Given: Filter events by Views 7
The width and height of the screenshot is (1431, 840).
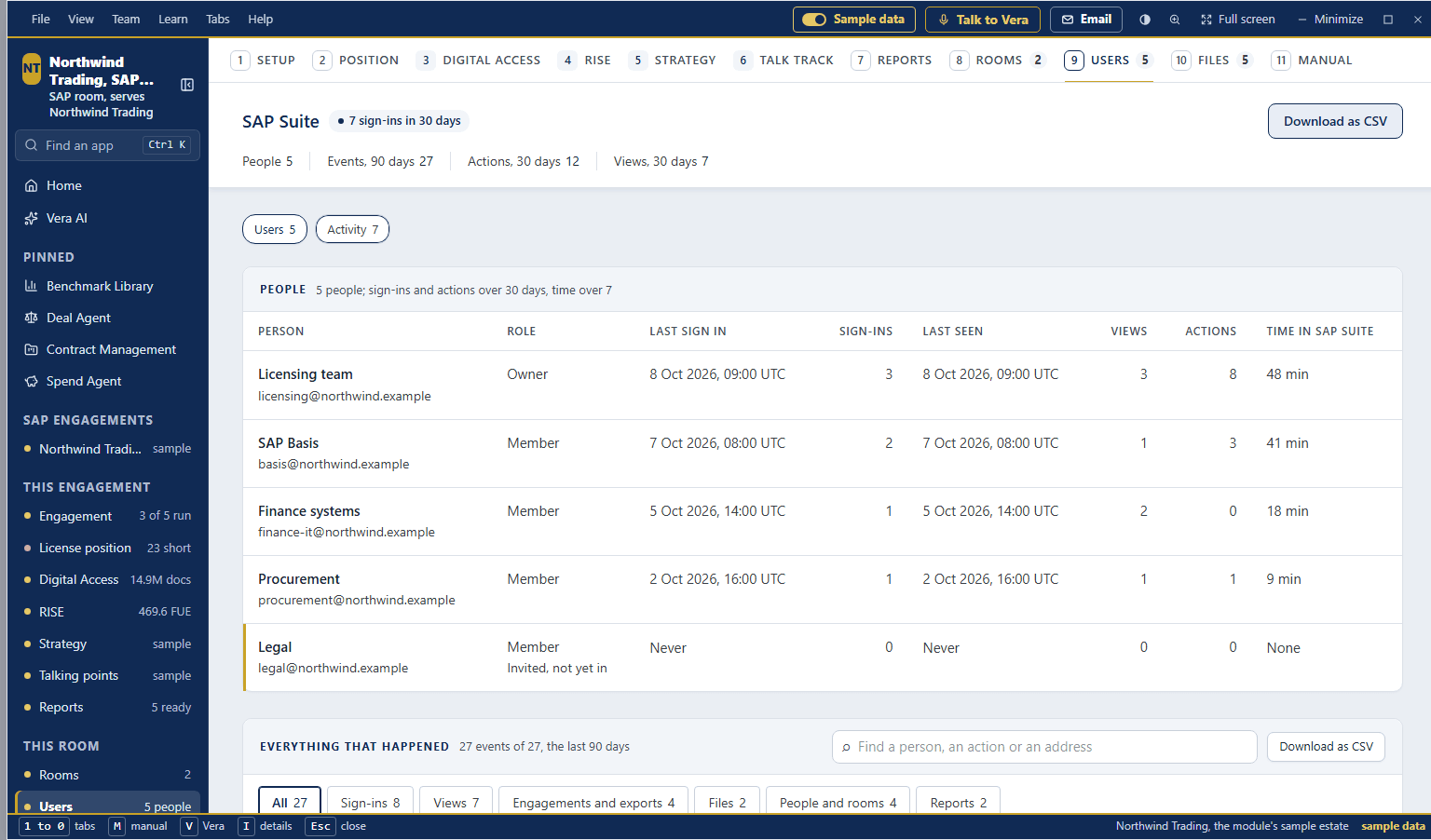Looking at the screenshot, I should point(456,803).
